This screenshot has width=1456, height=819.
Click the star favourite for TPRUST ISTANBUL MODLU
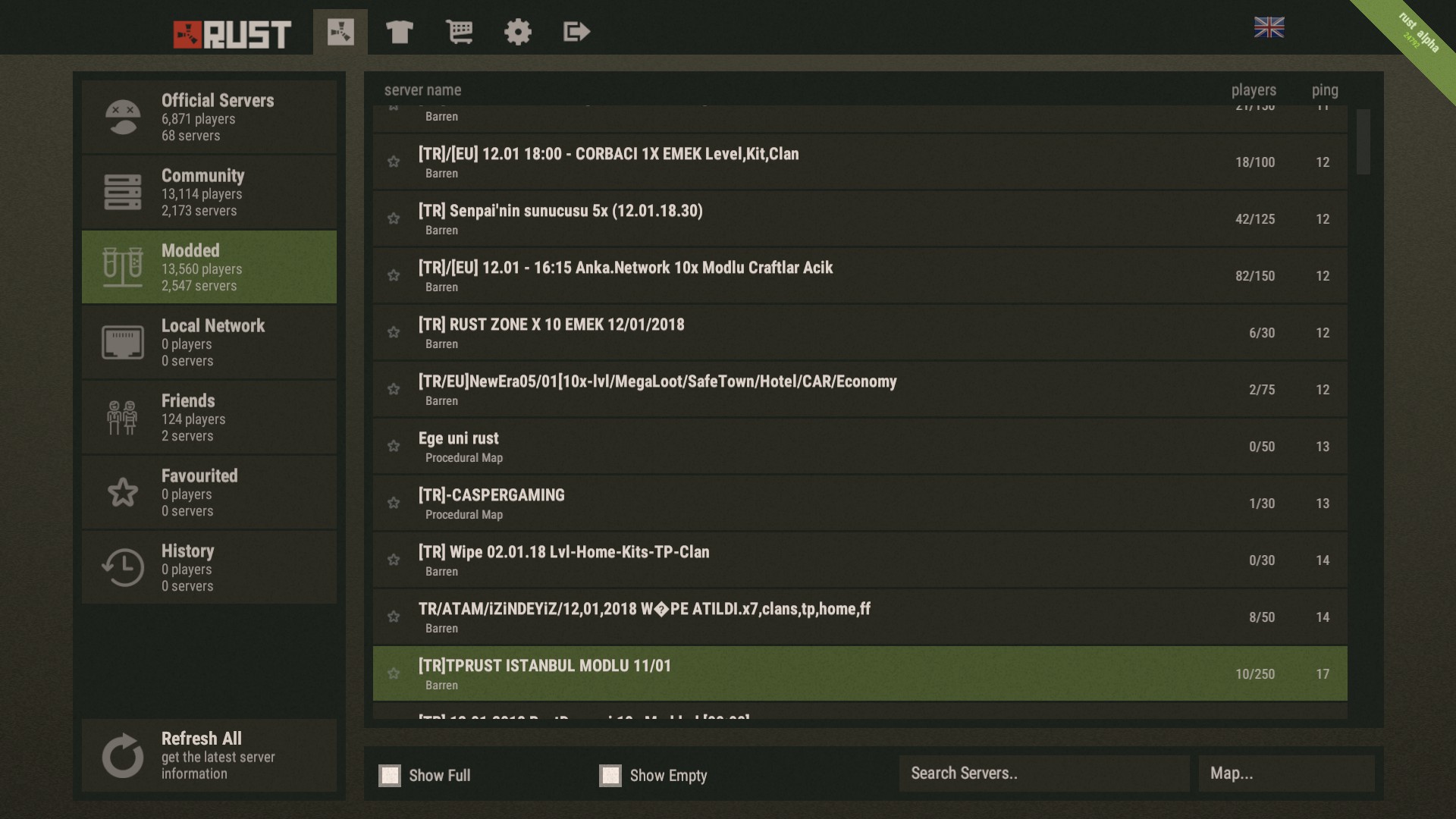(395, 672)
